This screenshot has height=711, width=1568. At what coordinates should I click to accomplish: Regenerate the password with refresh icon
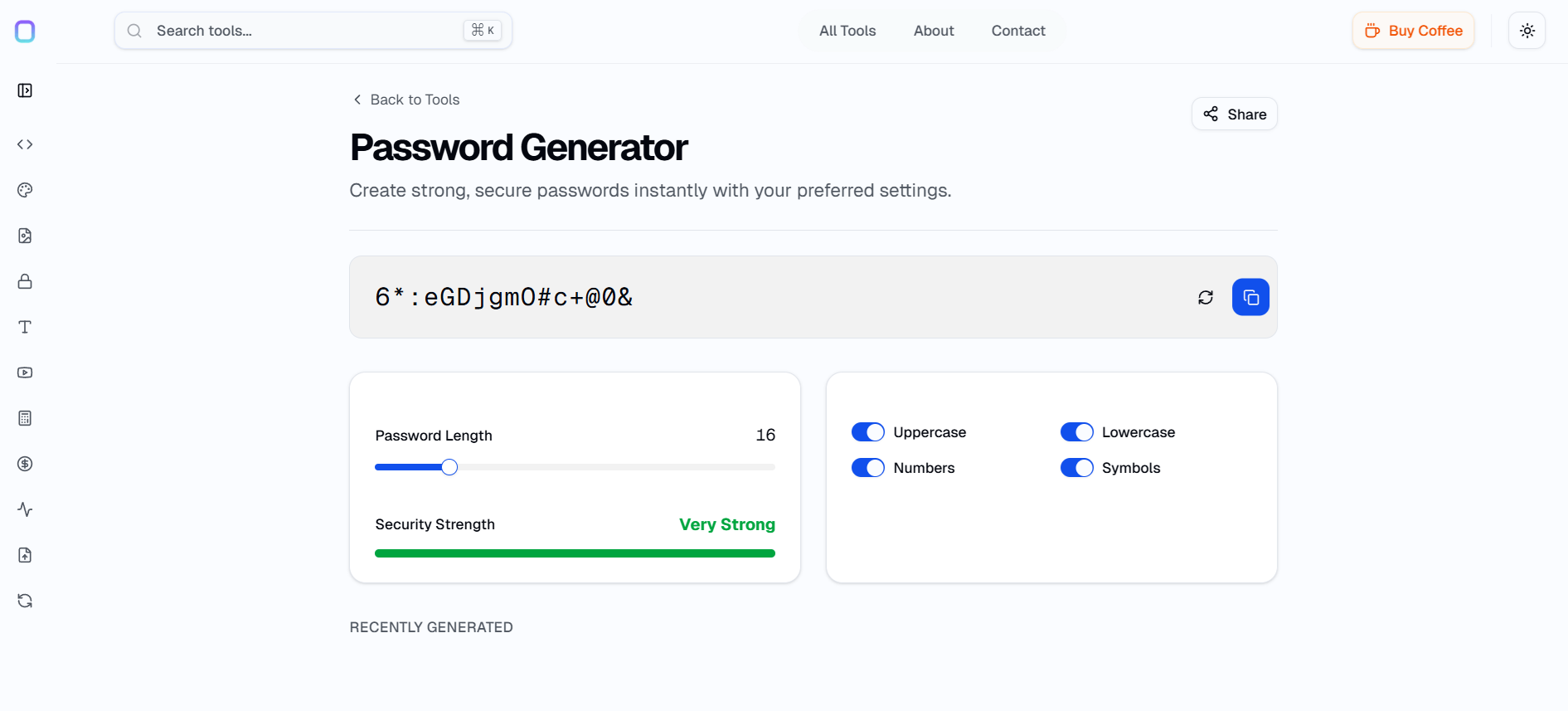(1206, 297)
